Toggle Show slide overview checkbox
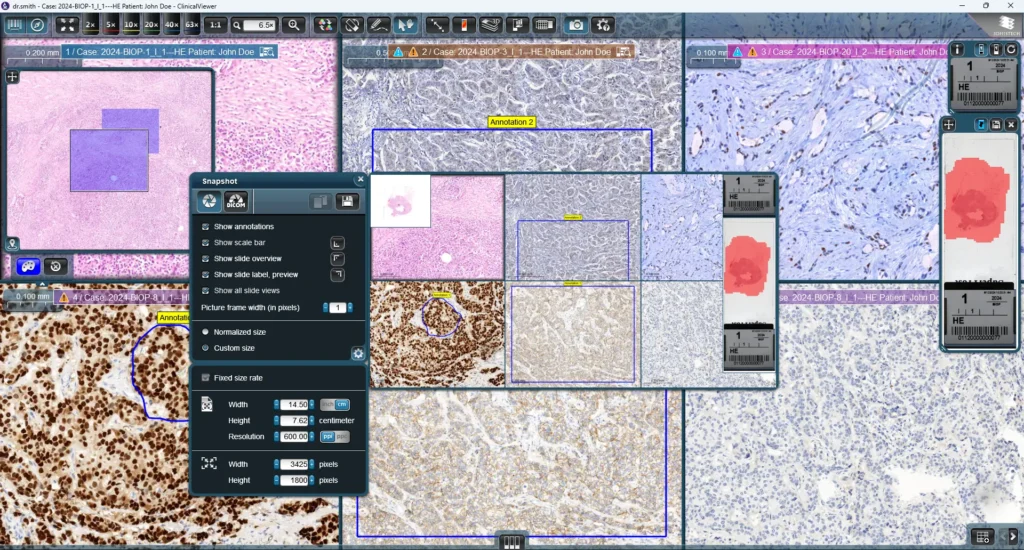 pos(206,259)
